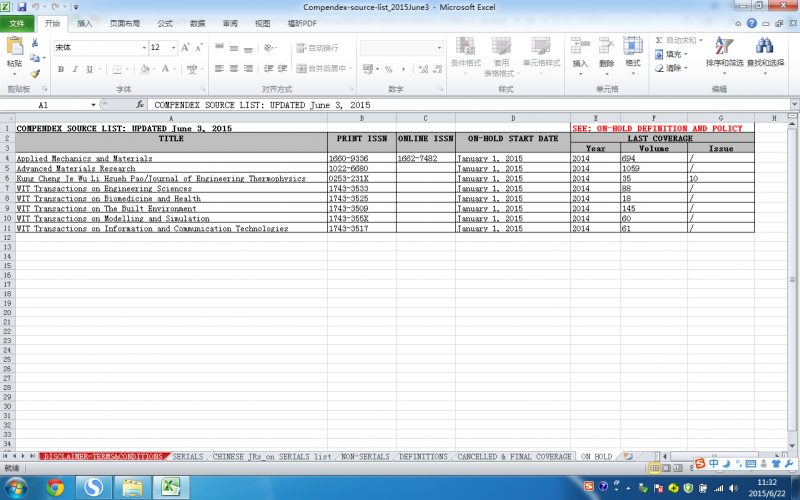Click the comma style icon
Viewport: 800px width, 500px height.
tap(403, 69)
